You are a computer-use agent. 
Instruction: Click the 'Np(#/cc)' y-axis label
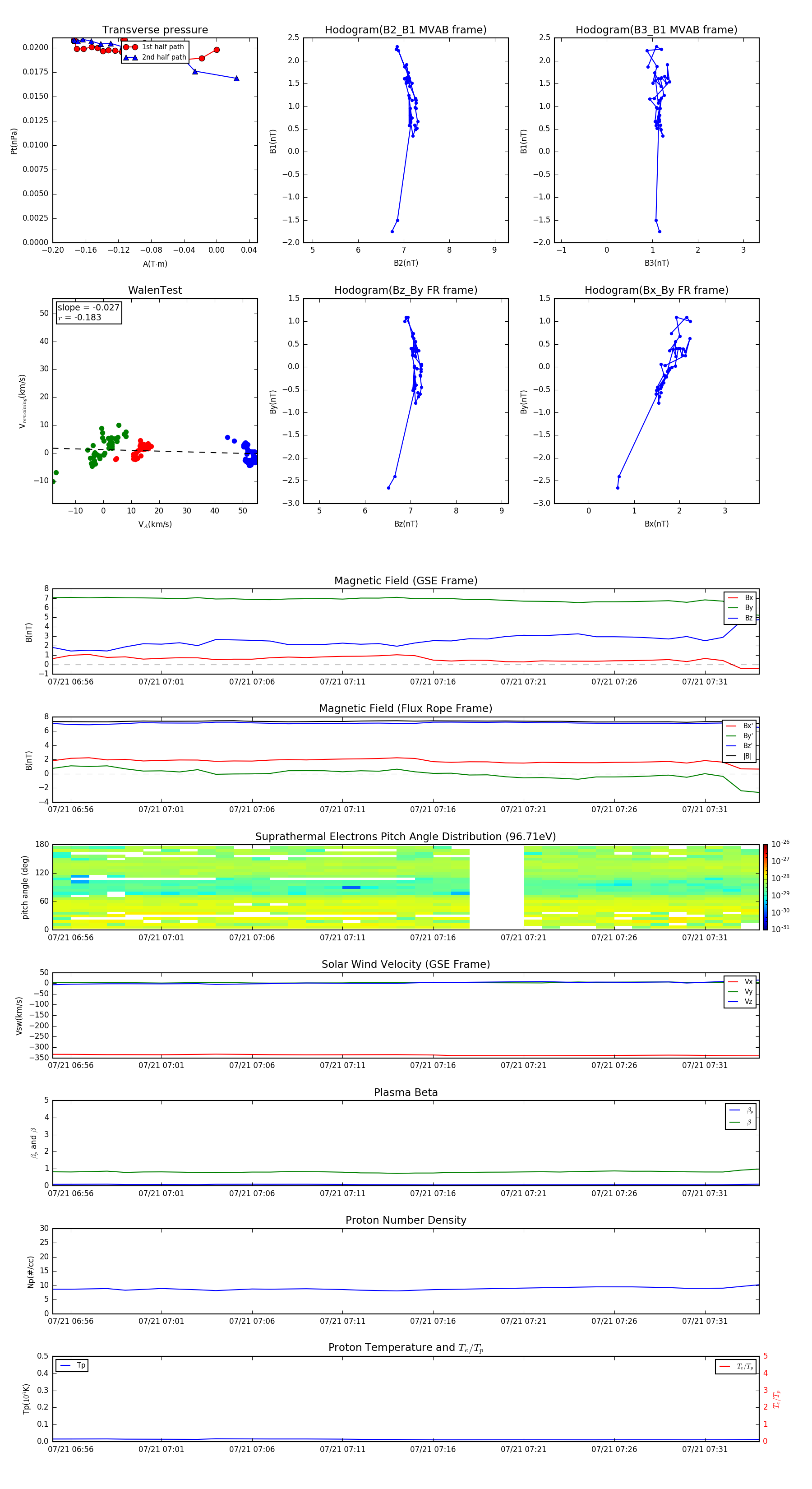pos(31,1272)
